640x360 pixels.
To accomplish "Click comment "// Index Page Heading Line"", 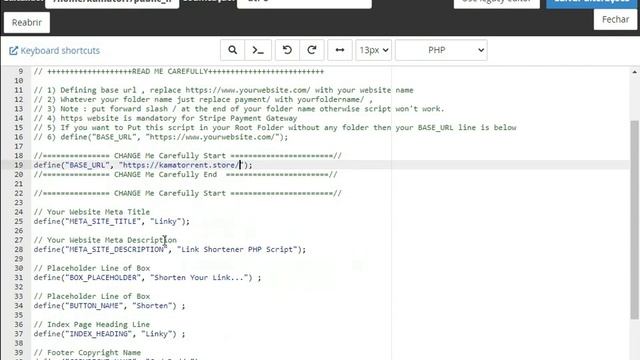I will coord(92,324).
